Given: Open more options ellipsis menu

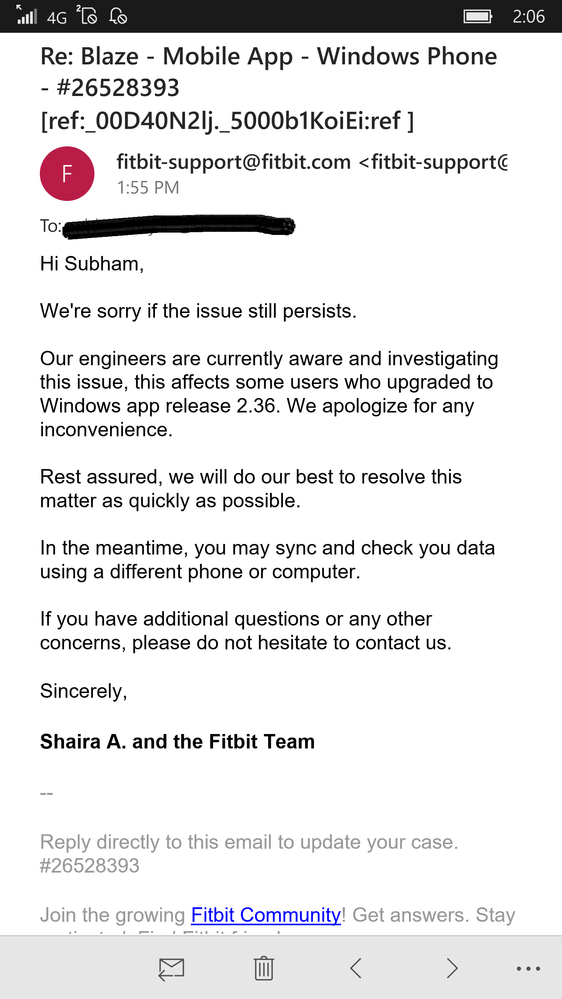Looking at the screenshot, I should [529, 969].
